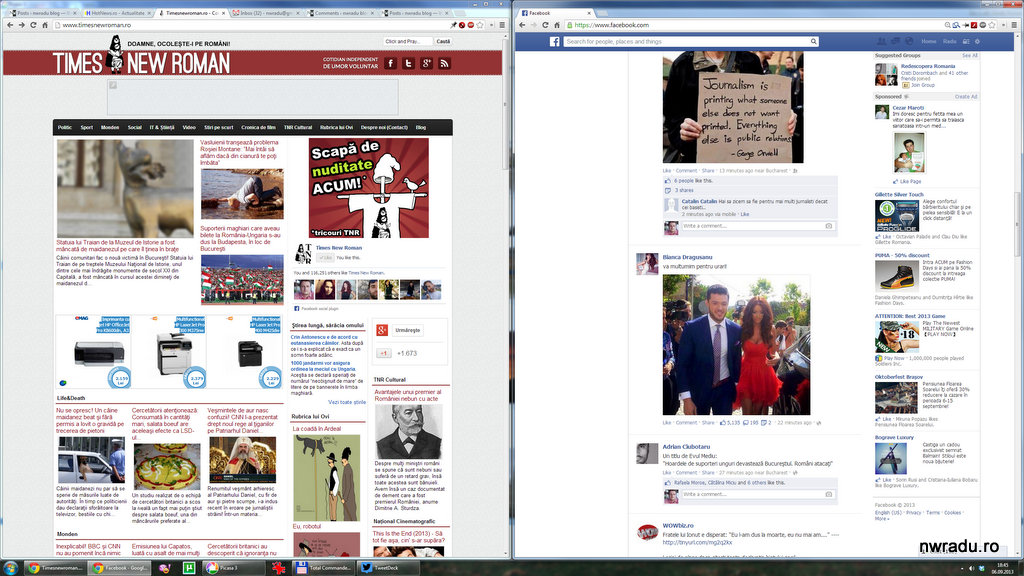Open the Monden menu item

(x=110, y=127)
